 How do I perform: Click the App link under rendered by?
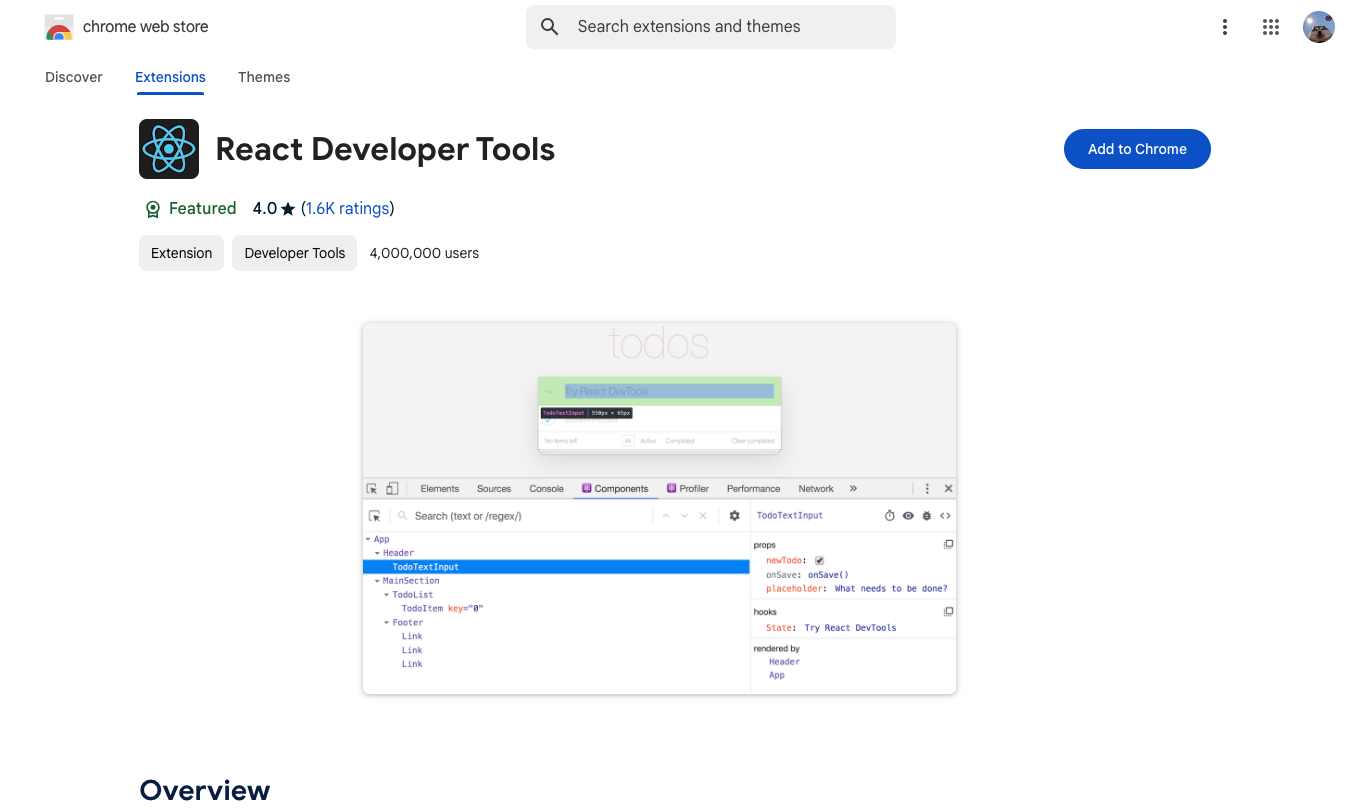click(x=777, y=676)
